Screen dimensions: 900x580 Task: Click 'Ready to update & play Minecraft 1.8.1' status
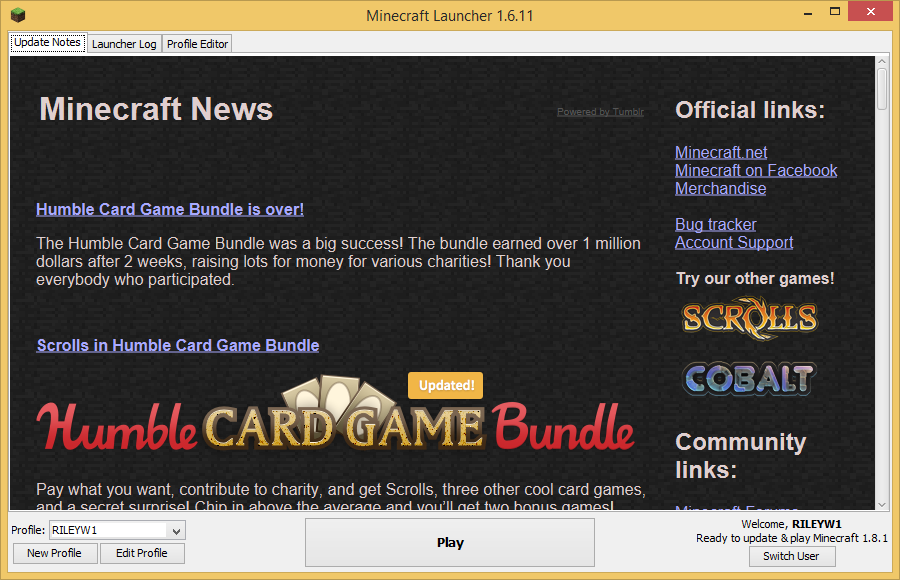pyautogui.click(x=792, y=539)
